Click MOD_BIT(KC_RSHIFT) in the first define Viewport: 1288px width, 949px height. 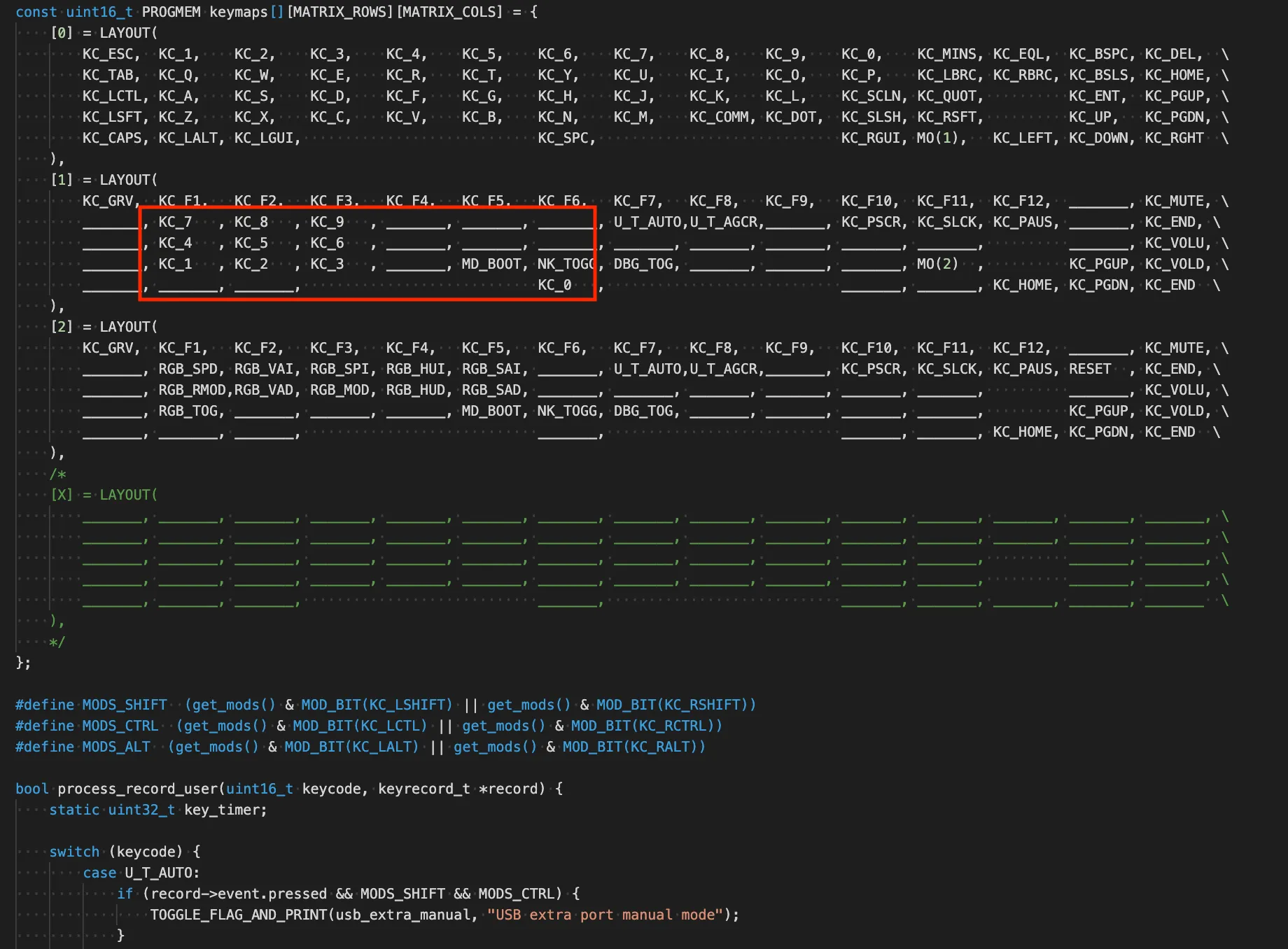pyautogui.click(x=674, y=705)
